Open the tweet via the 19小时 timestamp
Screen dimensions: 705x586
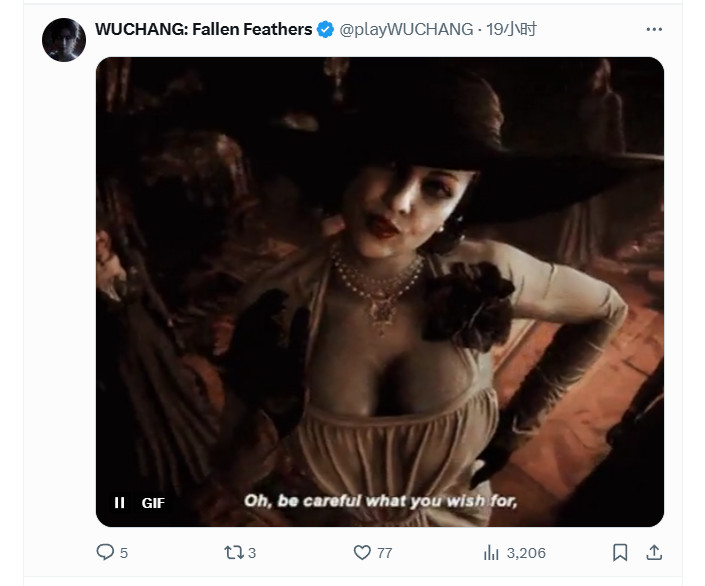tap(512, 30)
